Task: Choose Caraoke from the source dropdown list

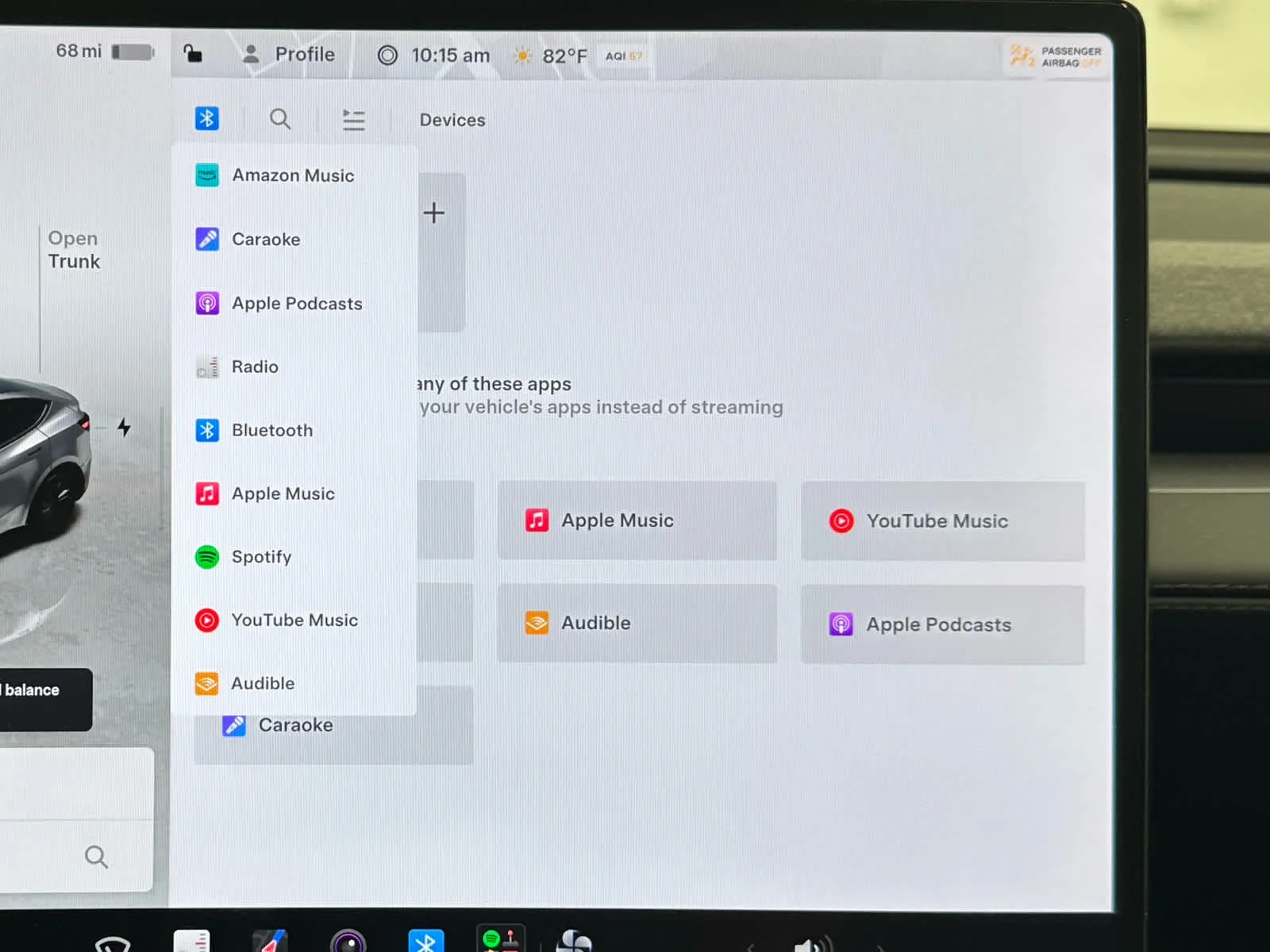Action: (x=294, y=239)
